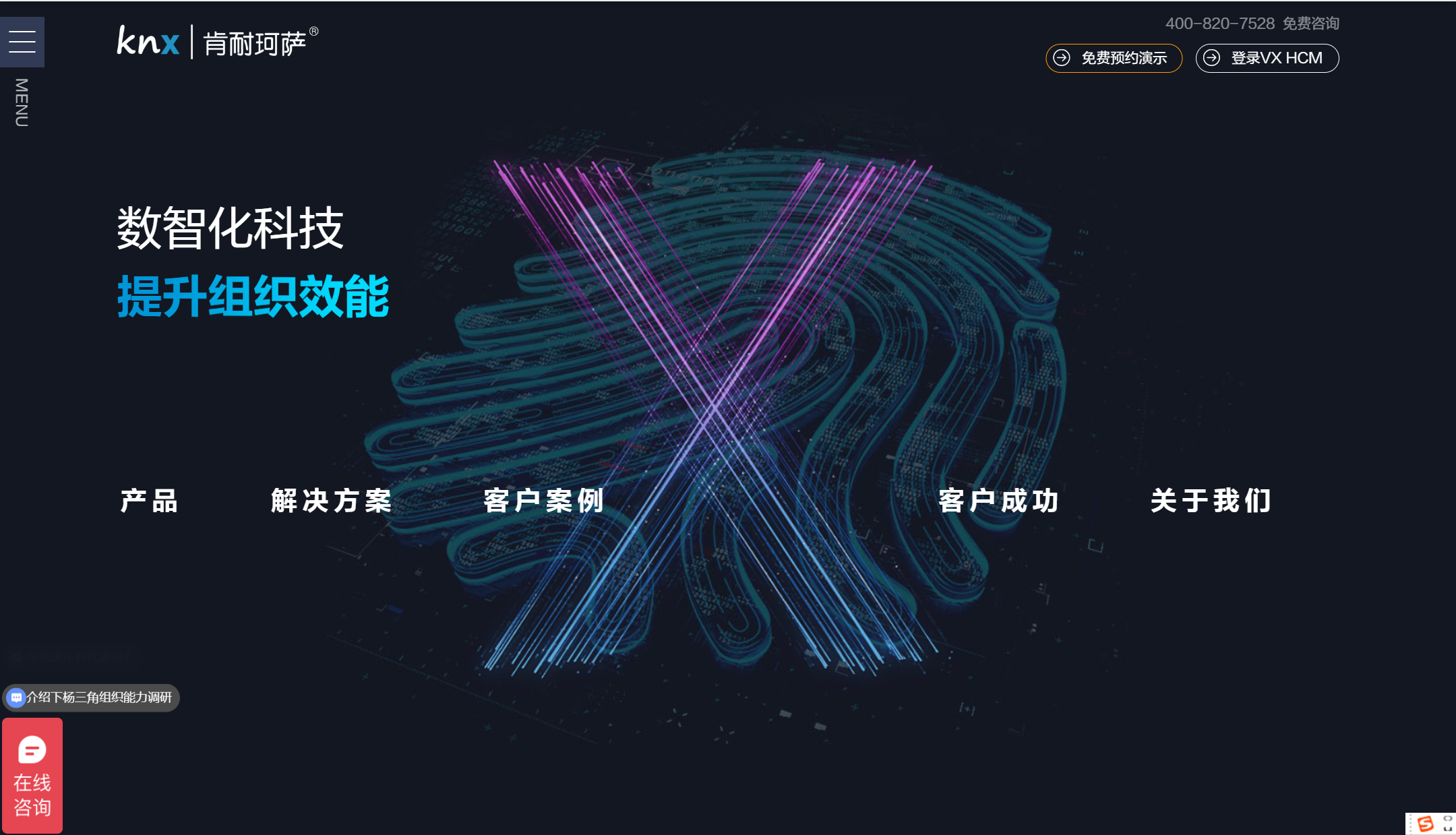Image resolution: width=1456 pixels, height=835 pixels.
Task: Click the 在线咨询 text label
Action: [x=32, y=795]
